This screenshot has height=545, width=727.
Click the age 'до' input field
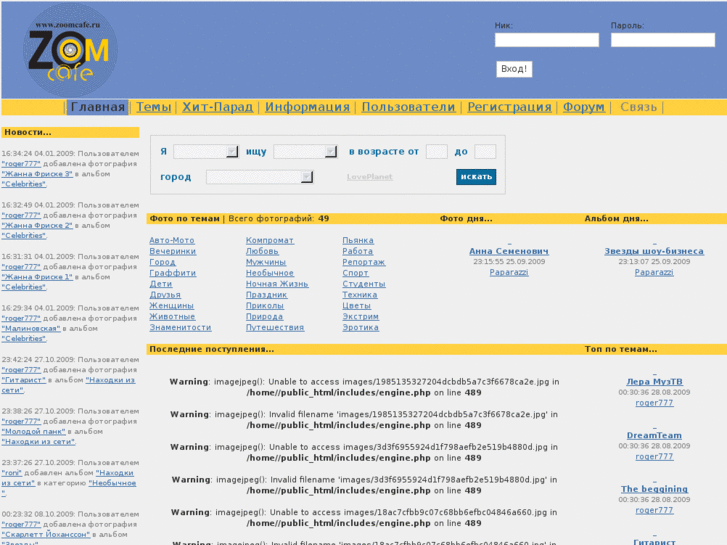(x=485, y=152)
